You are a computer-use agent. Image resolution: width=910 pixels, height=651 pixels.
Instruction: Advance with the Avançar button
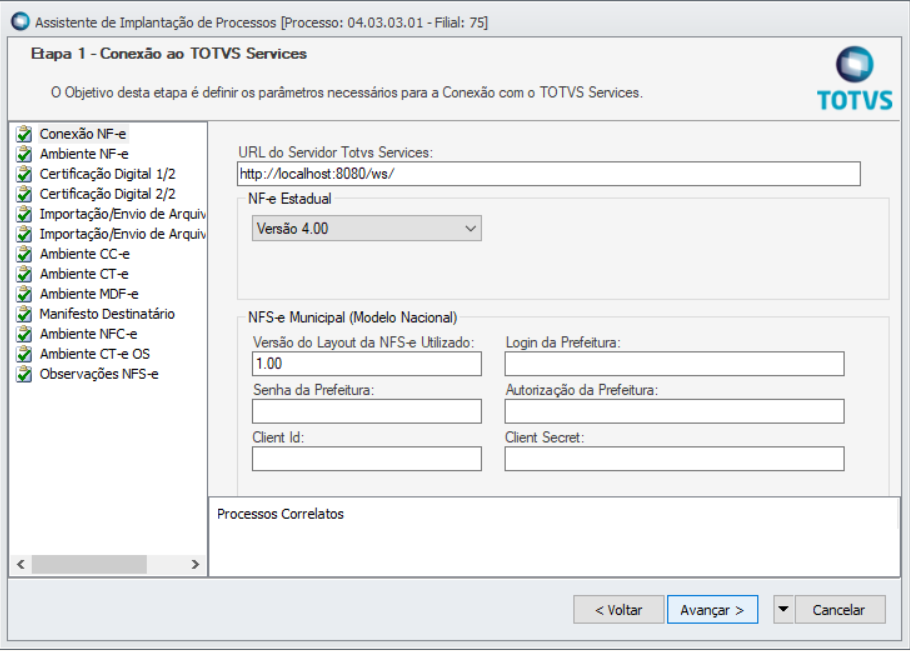click(712, 610)
